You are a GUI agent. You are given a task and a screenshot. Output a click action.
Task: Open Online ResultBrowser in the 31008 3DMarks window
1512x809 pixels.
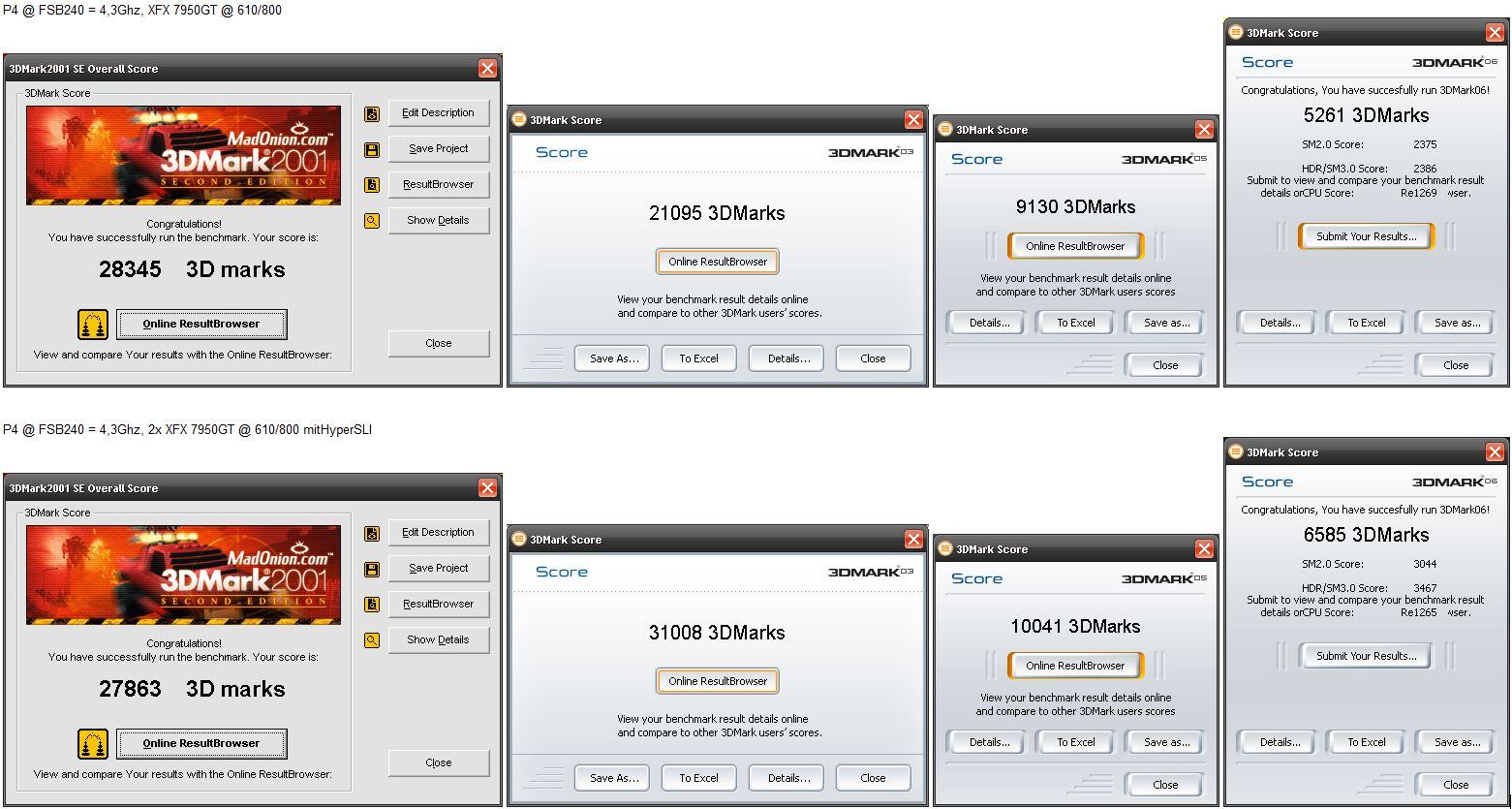pyautogui.click(x=718, y=681)
